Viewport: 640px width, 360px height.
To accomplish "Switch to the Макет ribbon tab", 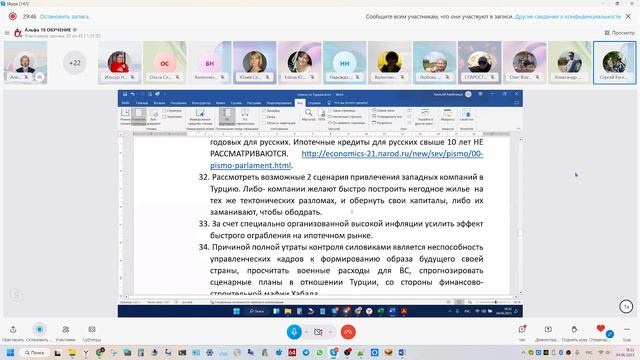I will [x=220, y=103].
